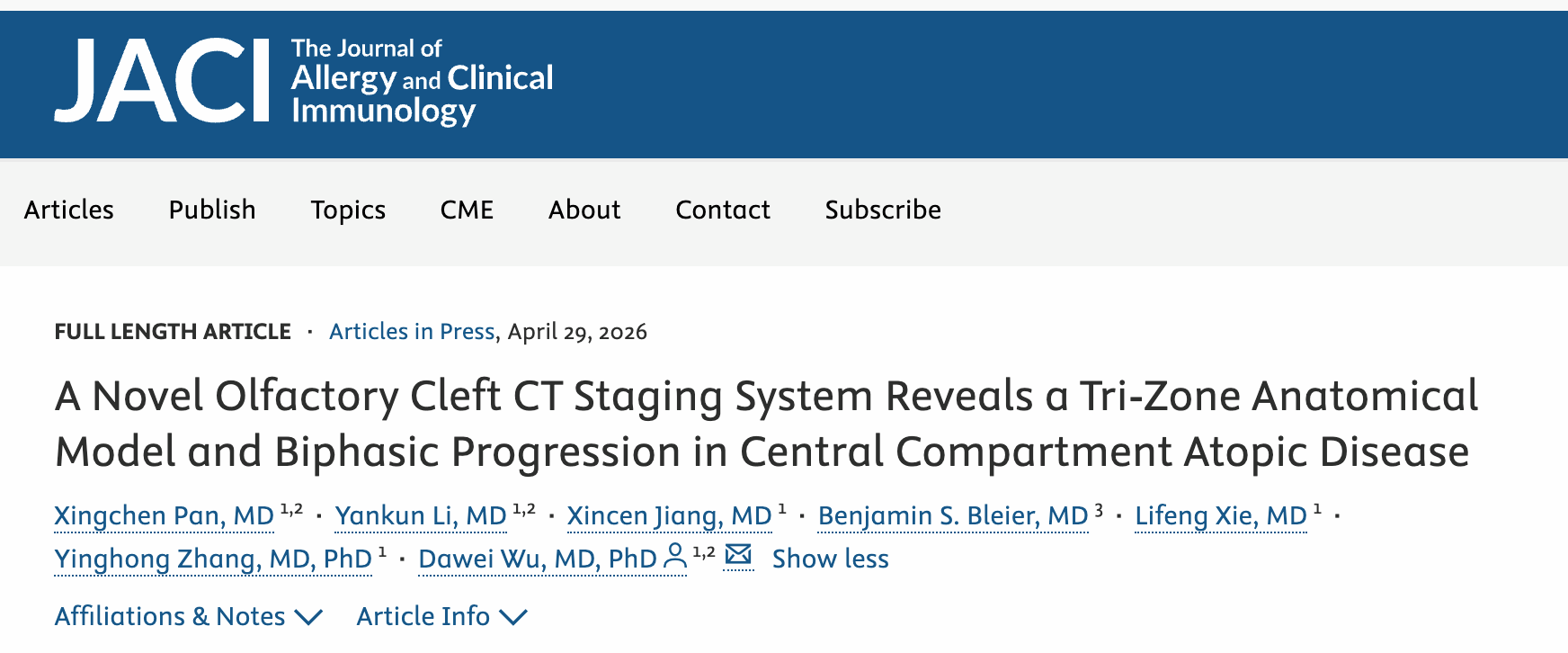Click the JACI journal logo
The width and height of the screenshot is (1568, 653).
pos(304,81)
